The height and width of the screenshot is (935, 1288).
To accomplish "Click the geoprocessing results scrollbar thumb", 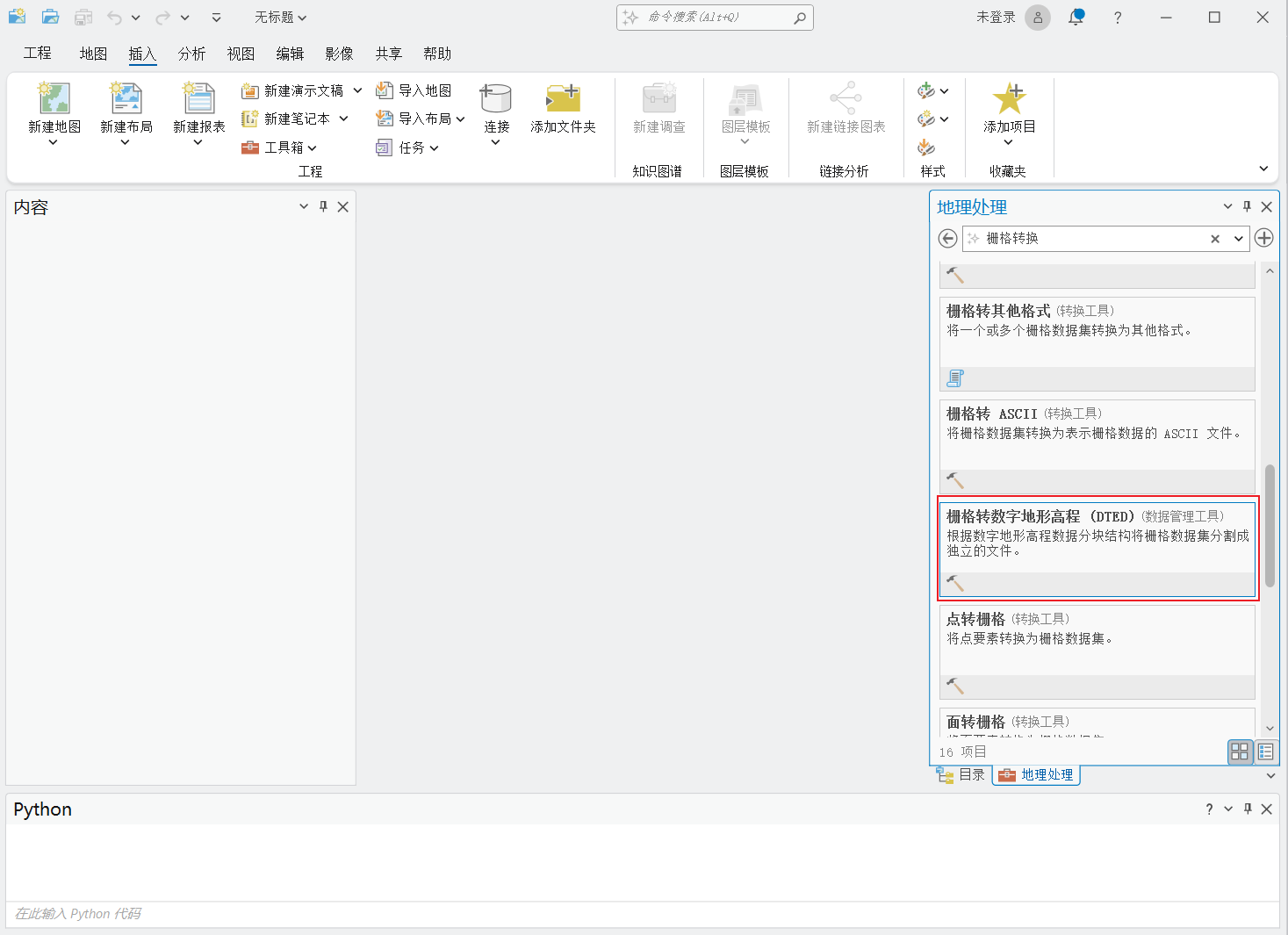I will coord(1270,526).
